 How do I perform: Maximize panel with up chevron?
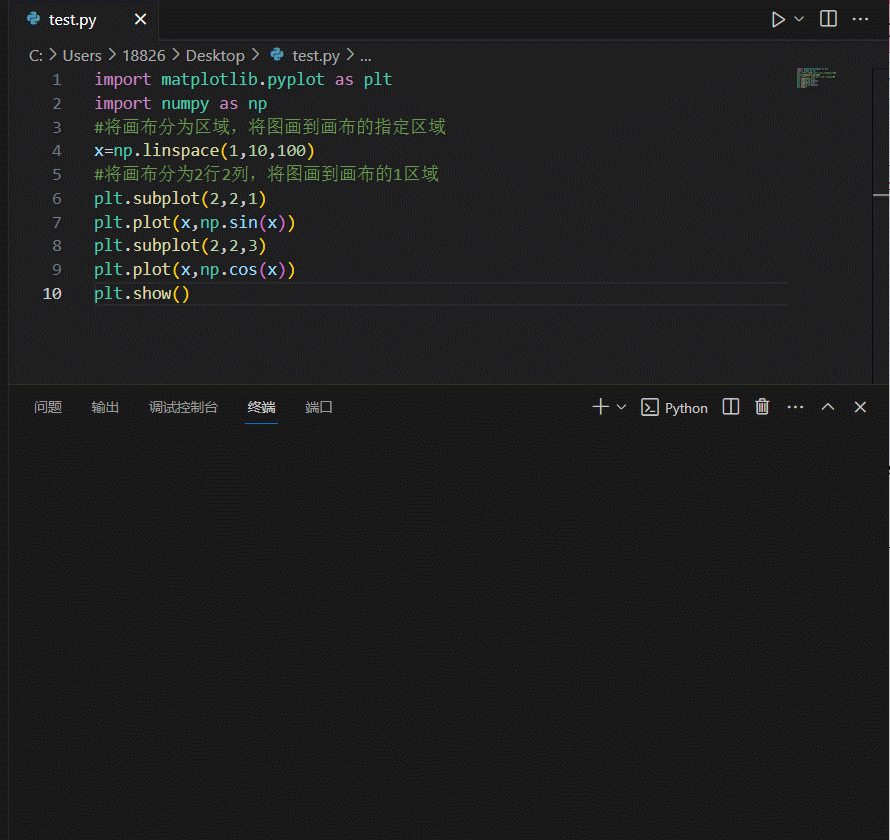tap(828, 407)
